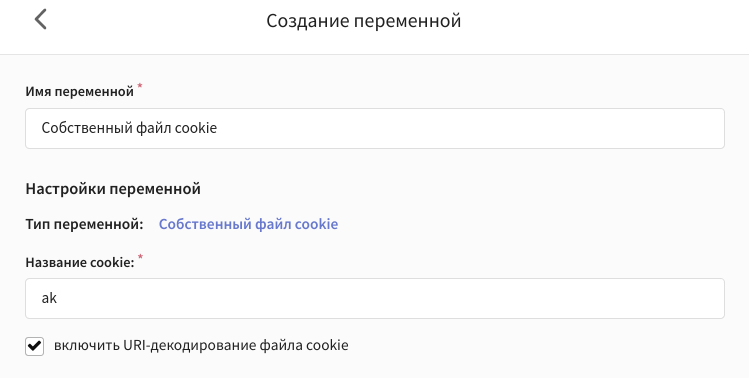749x378 pixels.
Task: Focus the 'Название cookie' field containing 'ak'
Action: click(375, 299)
